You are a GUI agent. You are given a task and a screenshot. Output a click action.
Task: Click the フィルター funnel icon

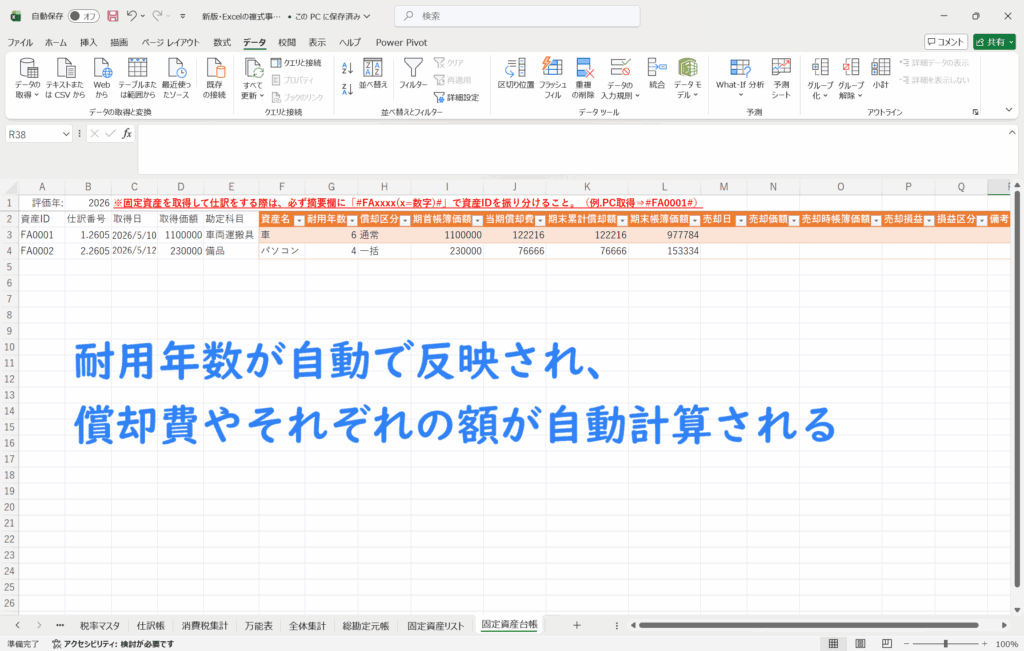click(x=413, y=72)
